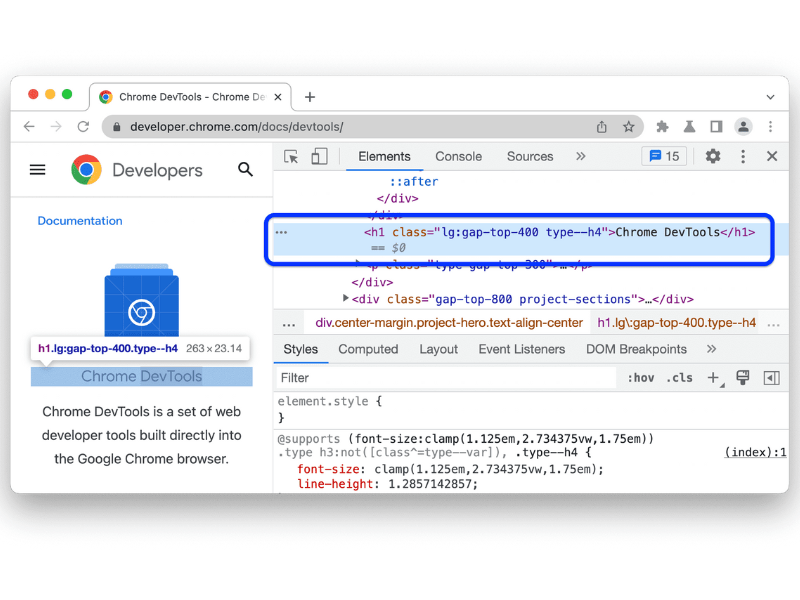Toggle the device toolbar icon
This screenshot has height=600, width=800.
click(x=319, y=157)
